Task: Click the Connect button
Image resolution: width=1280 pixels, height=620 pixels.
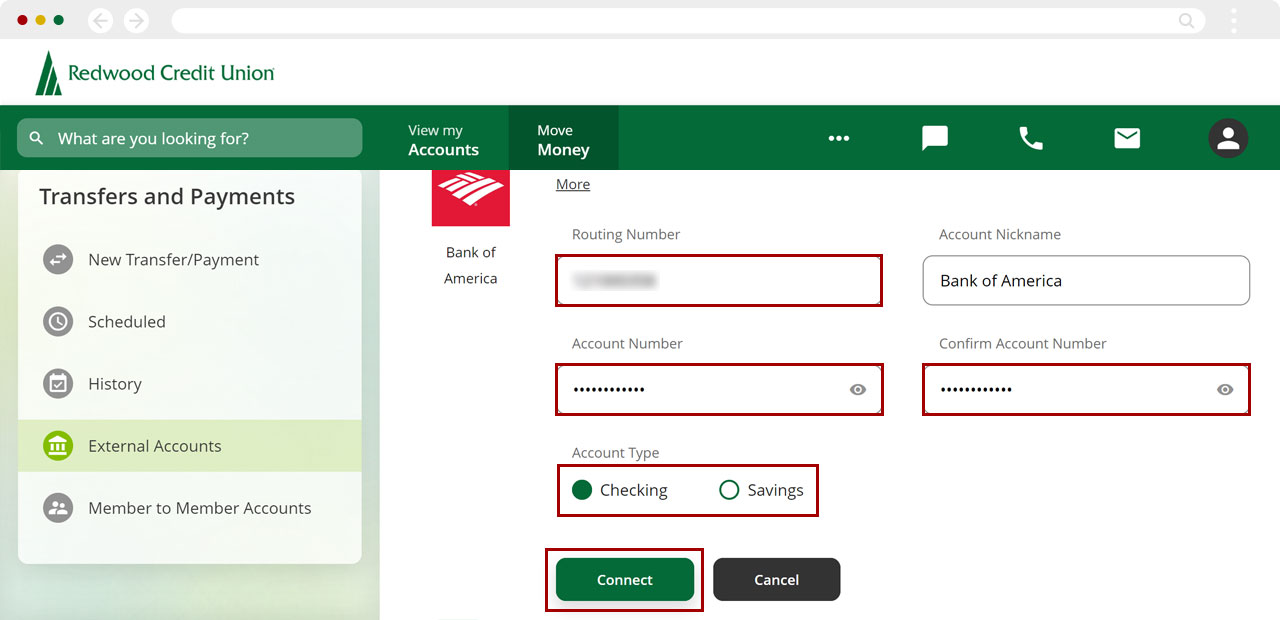Action: coord(625,580)
